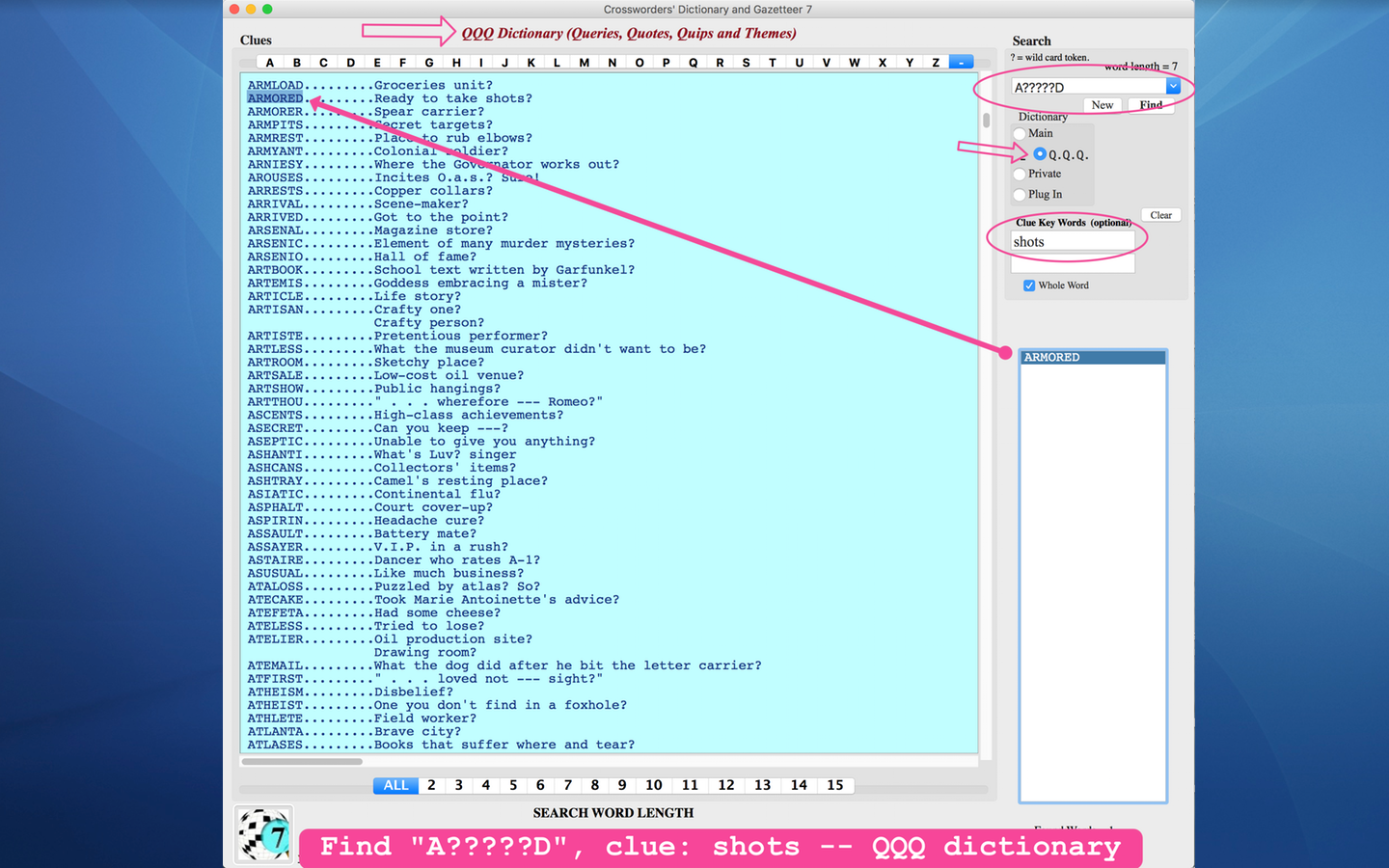Click the ATELIER Oil production site row

pos(390,639)
